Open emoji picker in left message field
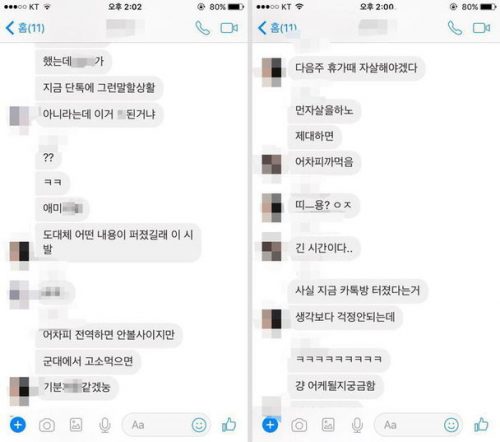 (x=199, y=425)
